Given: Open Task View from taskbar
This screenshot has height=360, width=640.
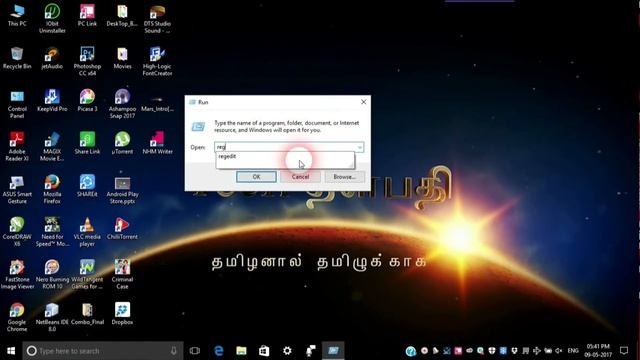Looking at the screenshot, I should [195, 351].
